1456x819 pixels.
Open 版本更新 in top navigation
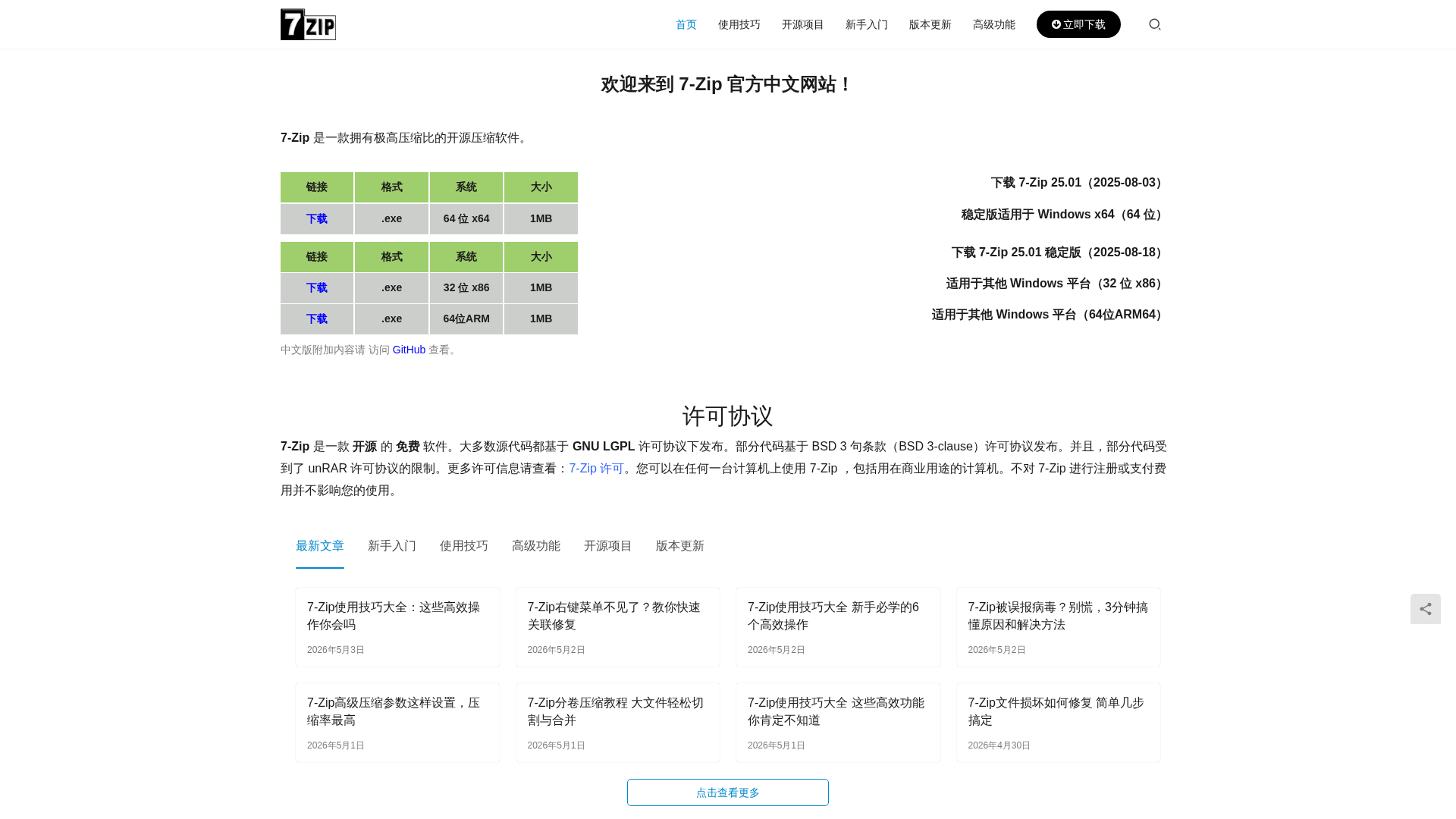pyautogui.click(x=930, y=24)
